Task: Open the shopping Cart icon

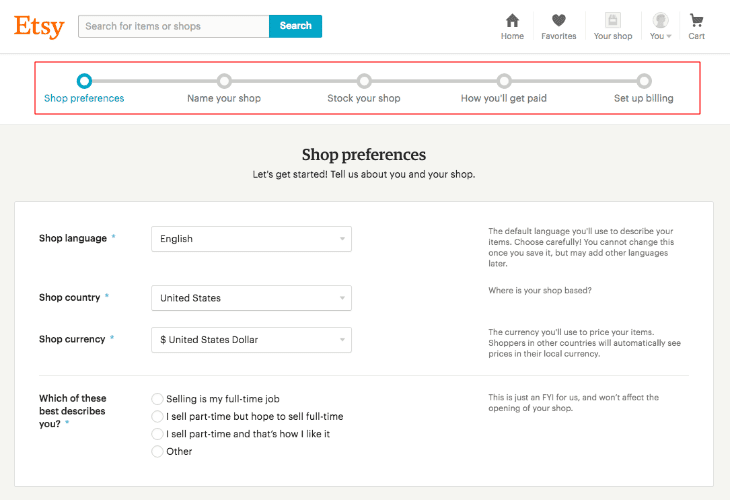Action: click(696, 21)
